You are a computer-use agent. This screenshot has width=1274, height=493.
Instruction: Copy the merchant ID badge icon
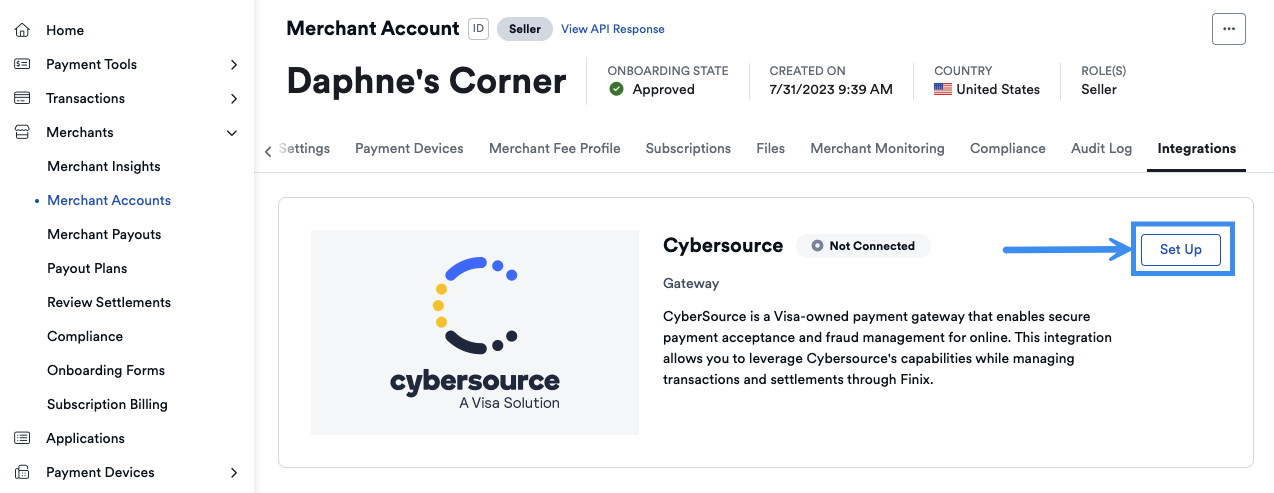tap(478, 29)
